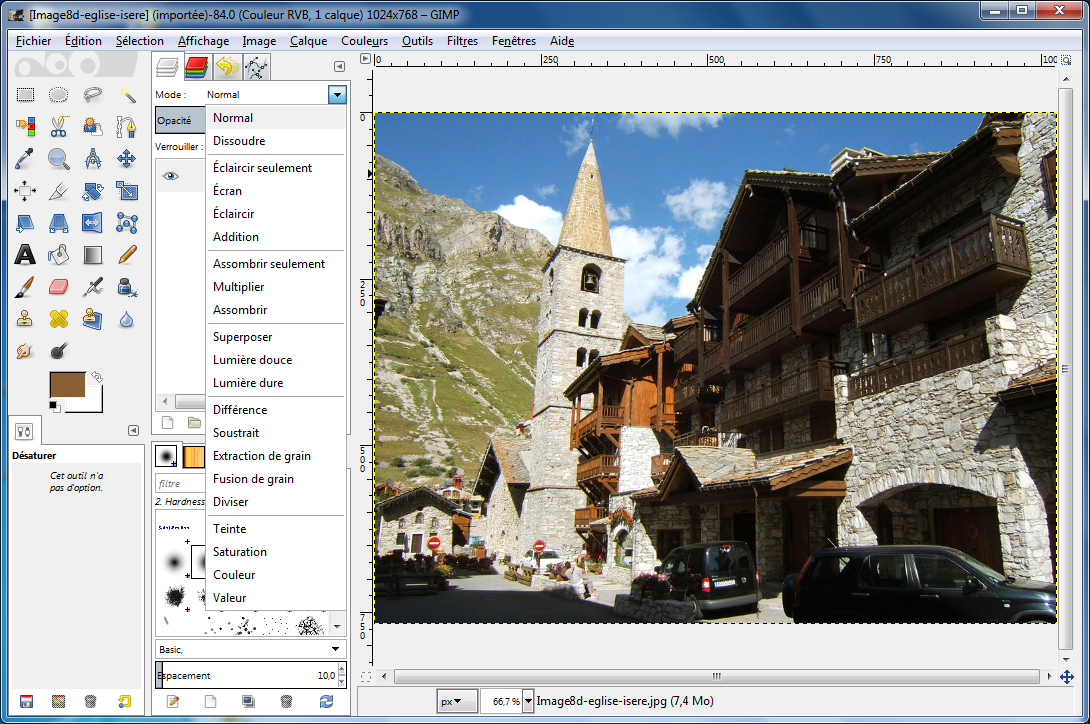The image size is (1090, 724).
Task: Select the Paintbrush tool
Action: coord(25,287)
